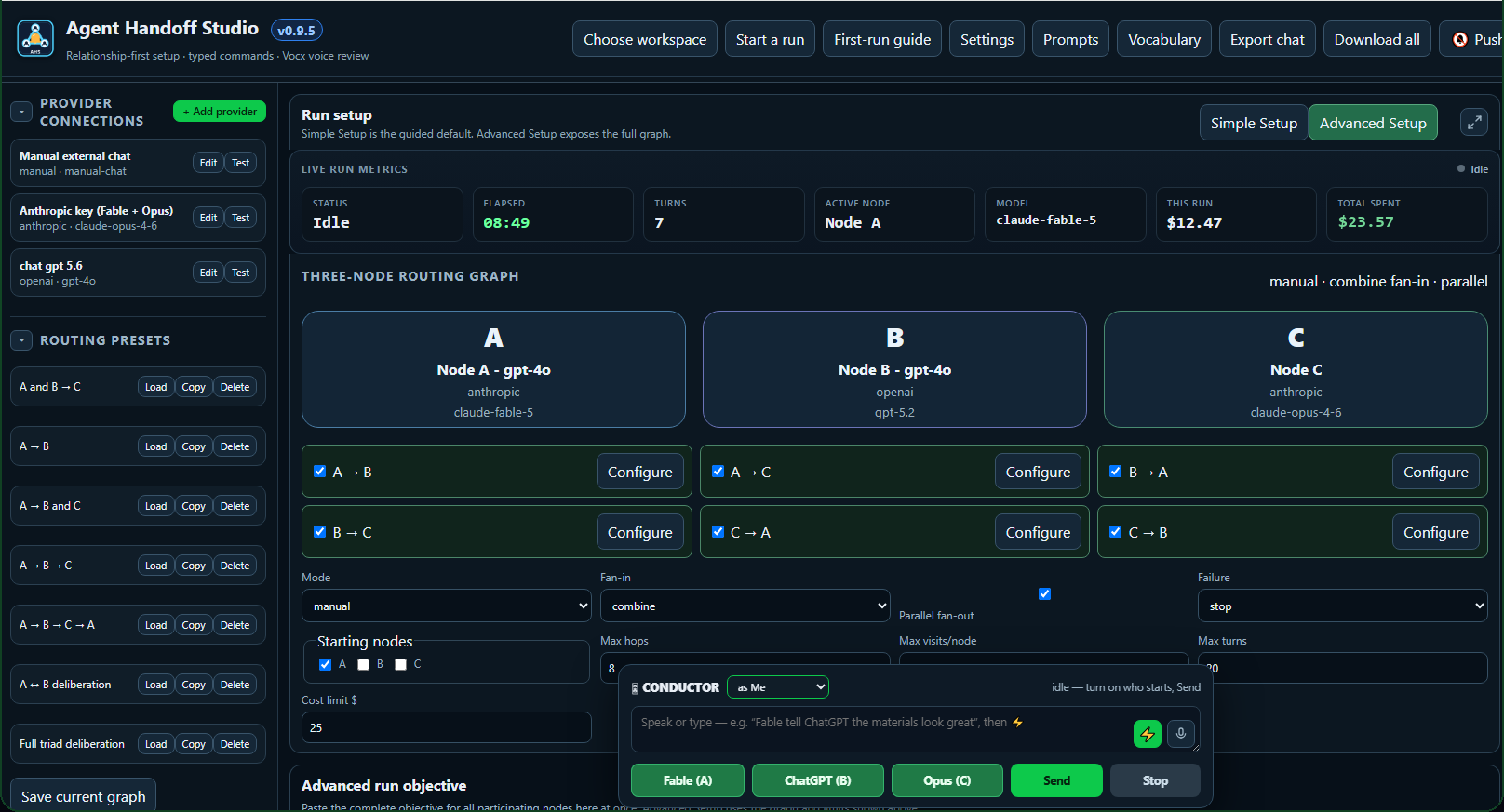Configure the C → B route
Viewport: 1504px width, 812px height.
pos(1435,532)
